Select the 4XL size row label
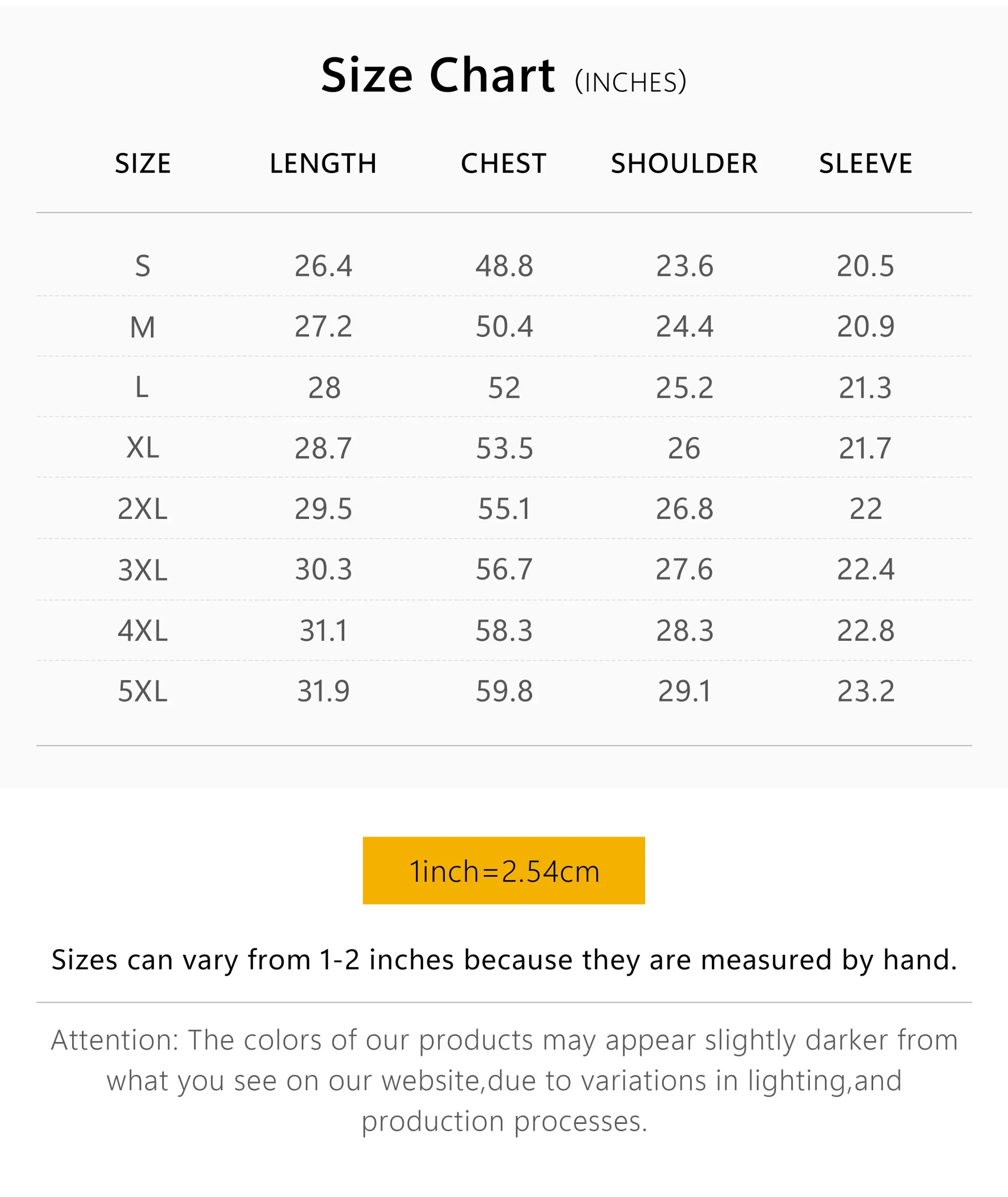Screen dimensions: 1008x1197 [143, 631]
